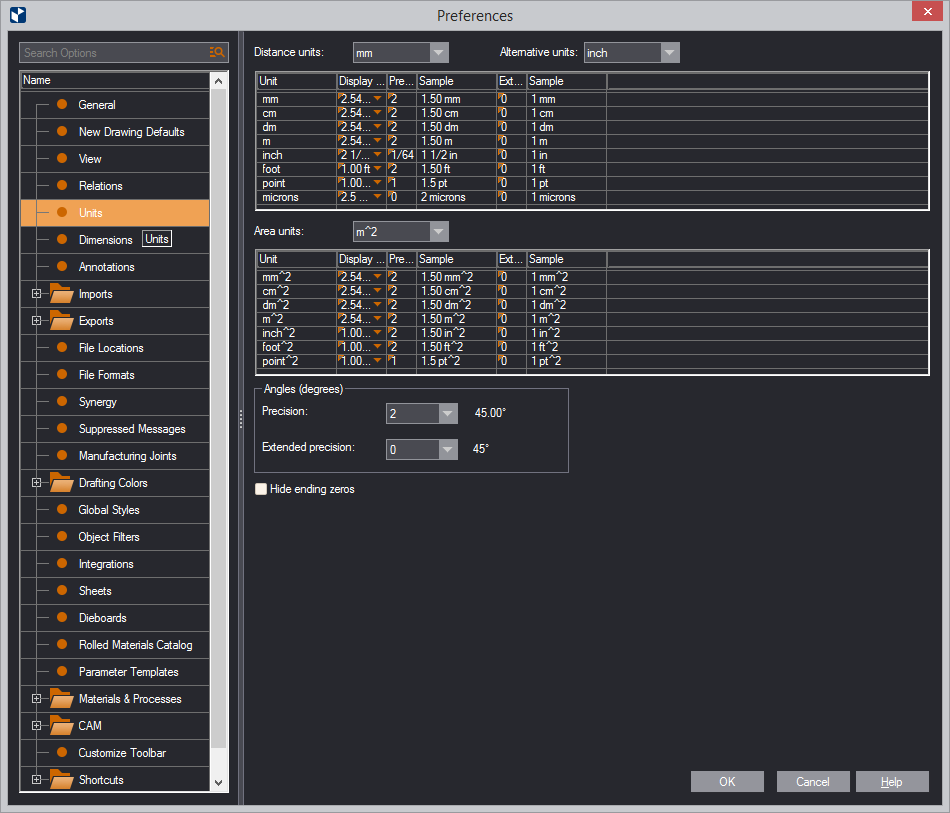Click the Drafting Colors folder icon
Viewport: 950px width, 813px height.
coord(61,483)
